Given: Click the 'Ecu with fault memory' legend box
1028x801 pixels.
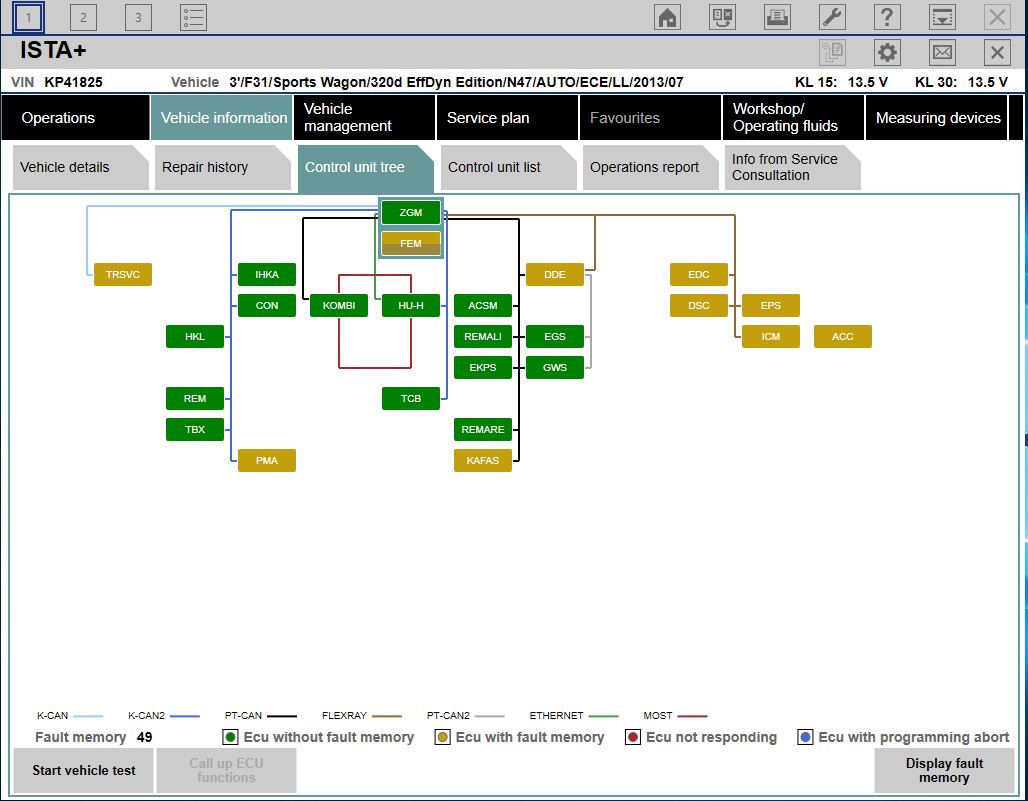Looking at the screenshot, I should point(442,738).
